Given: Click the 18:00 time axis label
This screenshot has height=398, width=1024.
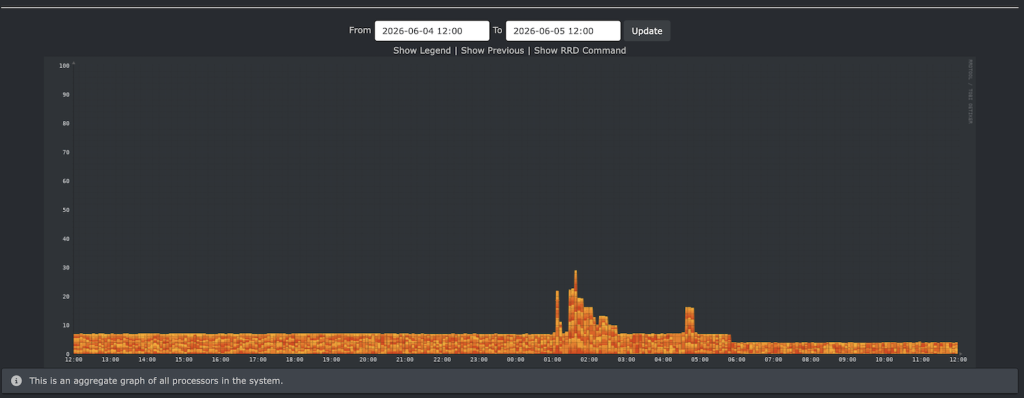Looking at the screenshot, I should [295, 359].
